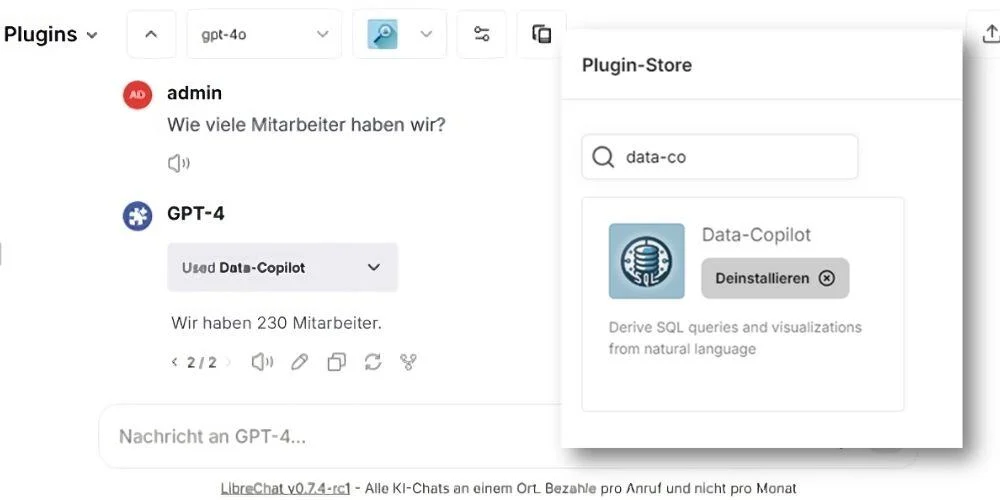
Task: Click the Derive SQL queries description text
Action: point(735,338)
